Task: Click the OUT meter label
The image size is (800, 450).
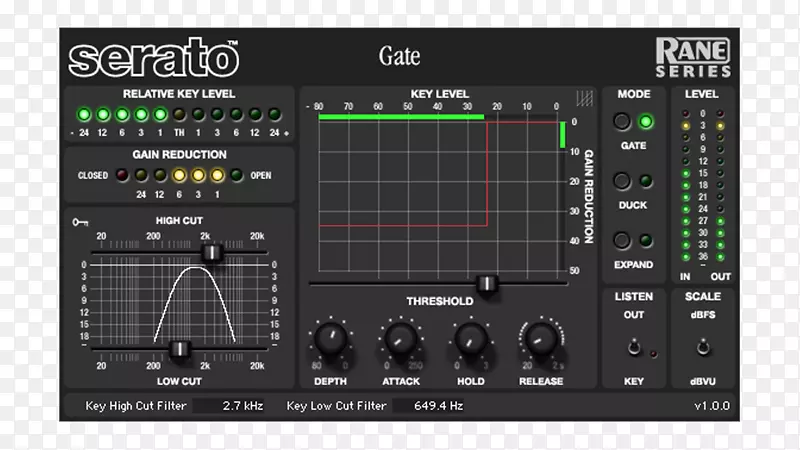Action: 720,277
